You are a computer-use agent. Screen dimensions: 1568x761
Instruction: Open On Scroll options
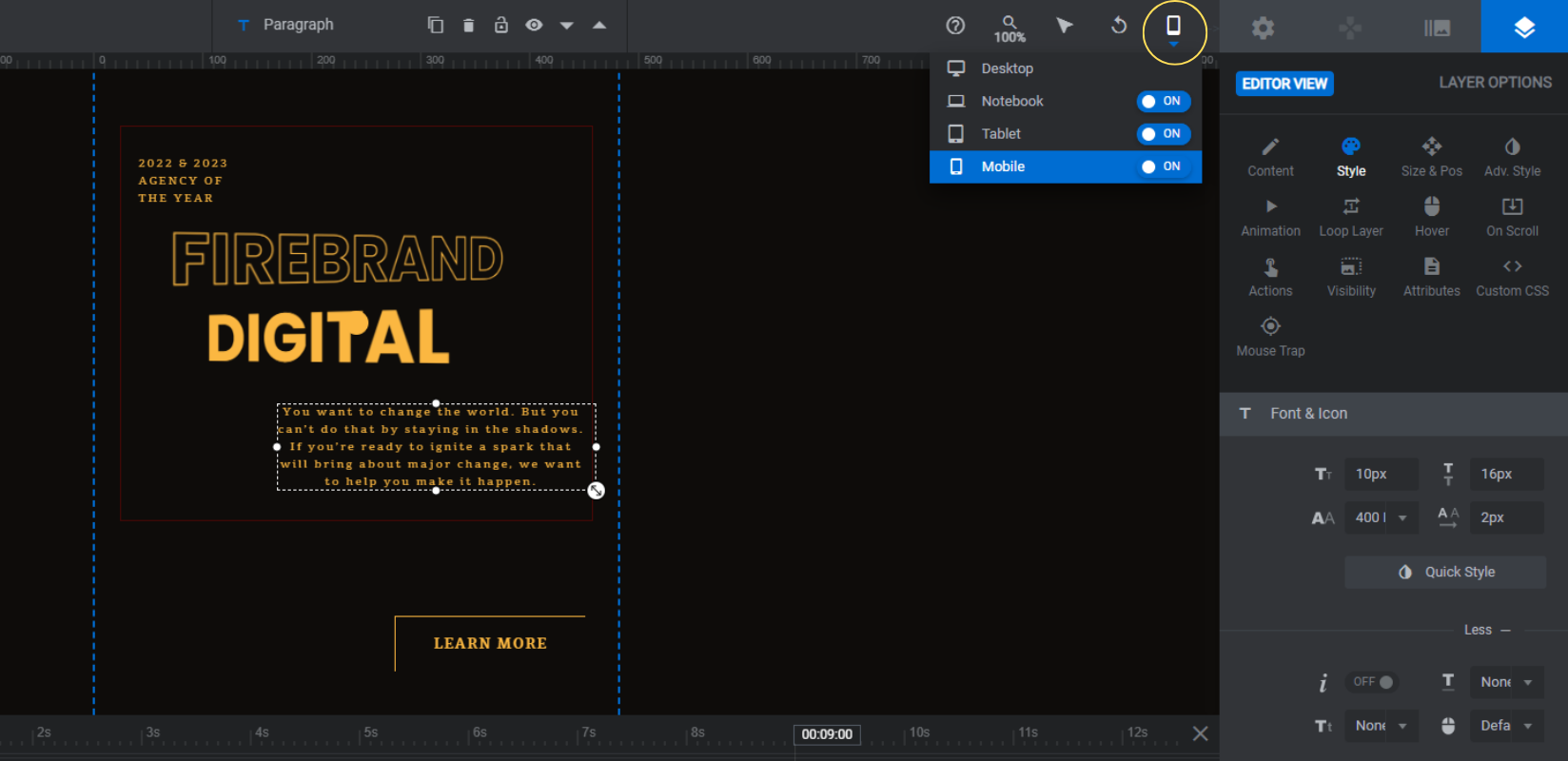click(x=1512, y=218)
